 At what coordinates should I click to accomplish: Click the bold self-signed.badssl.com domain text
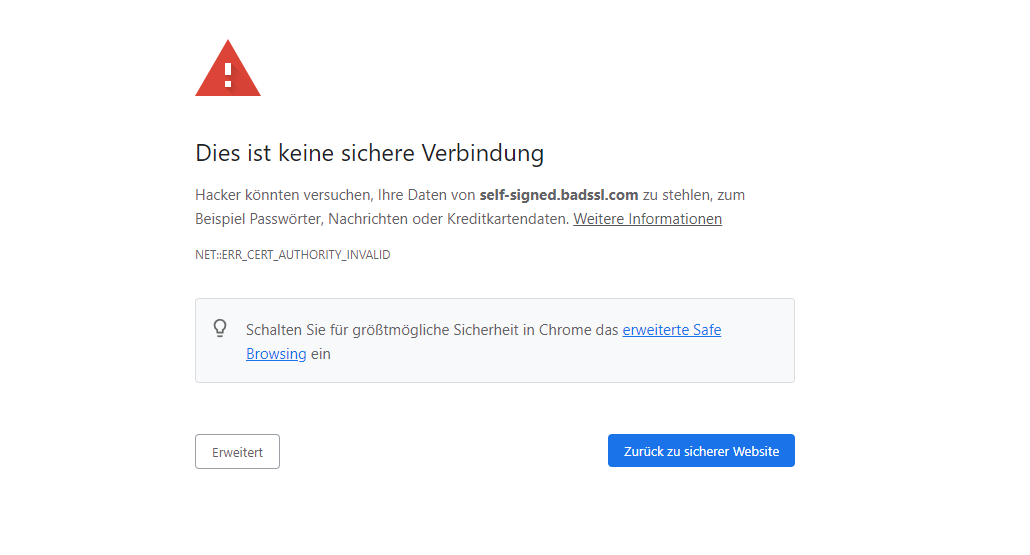[x=558, y=195]
